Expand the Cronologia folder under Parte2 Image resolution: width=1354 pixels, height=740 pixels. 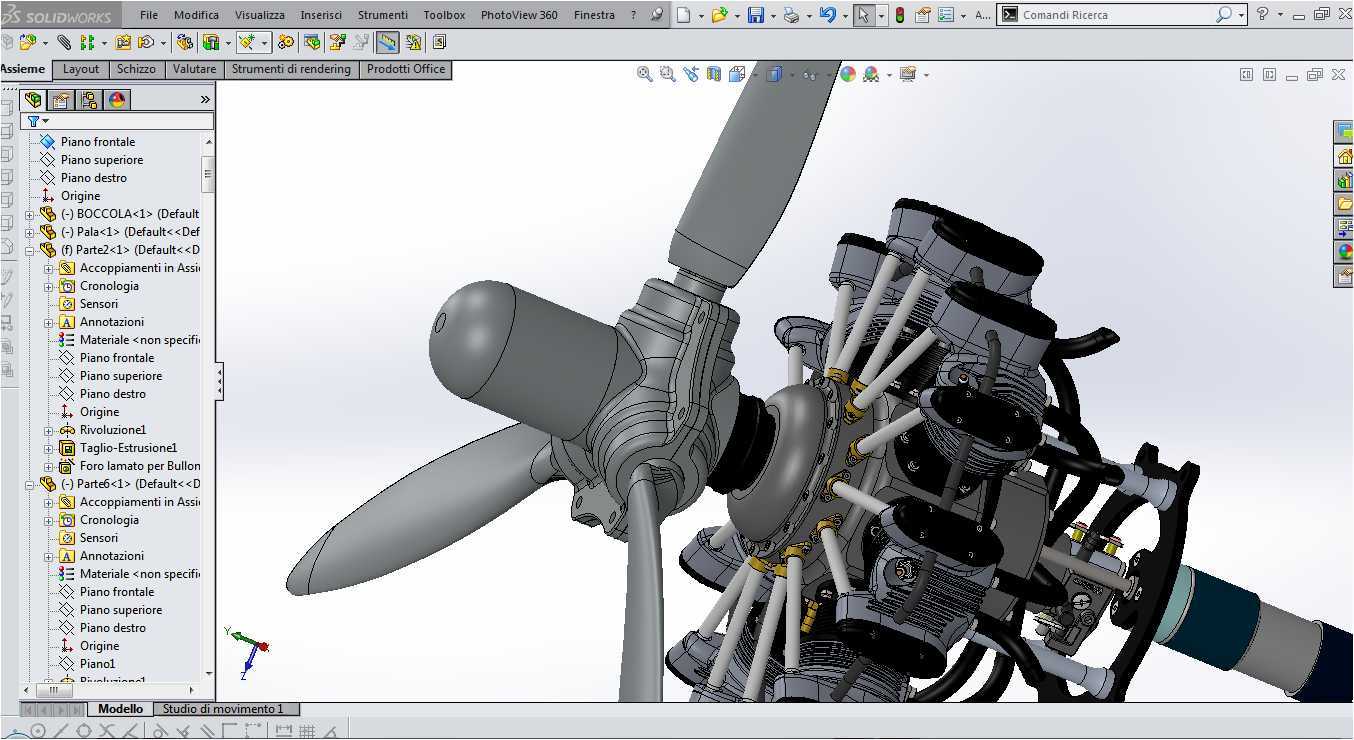coord(48,286)
